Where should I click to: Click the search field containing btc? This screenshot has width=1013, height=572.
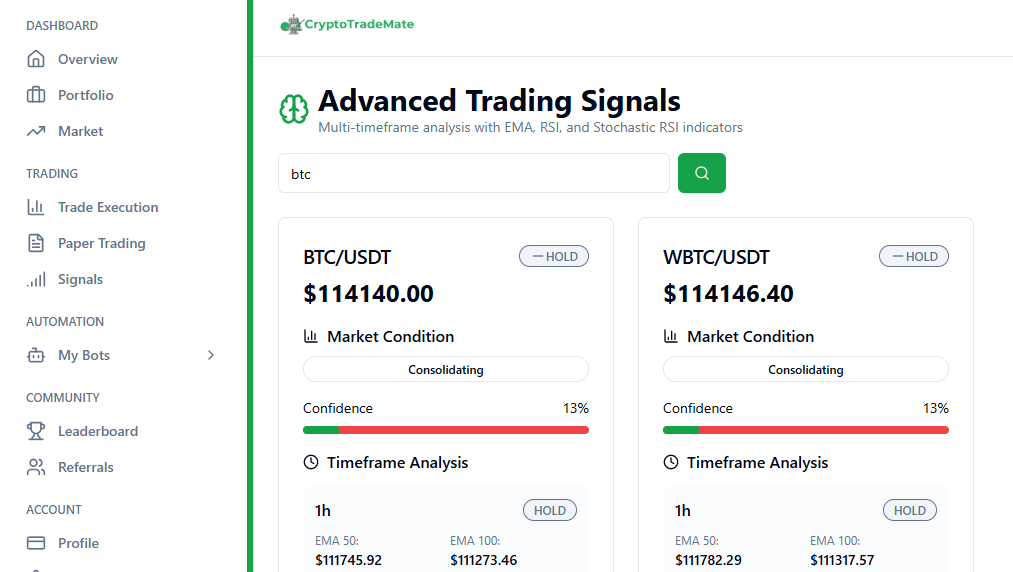coord(473,173)
